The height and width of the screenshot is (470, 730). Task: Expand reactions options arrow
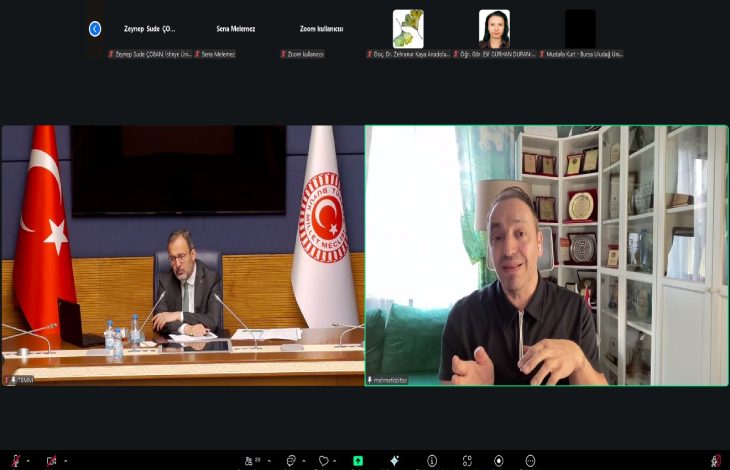coord(334,461)
